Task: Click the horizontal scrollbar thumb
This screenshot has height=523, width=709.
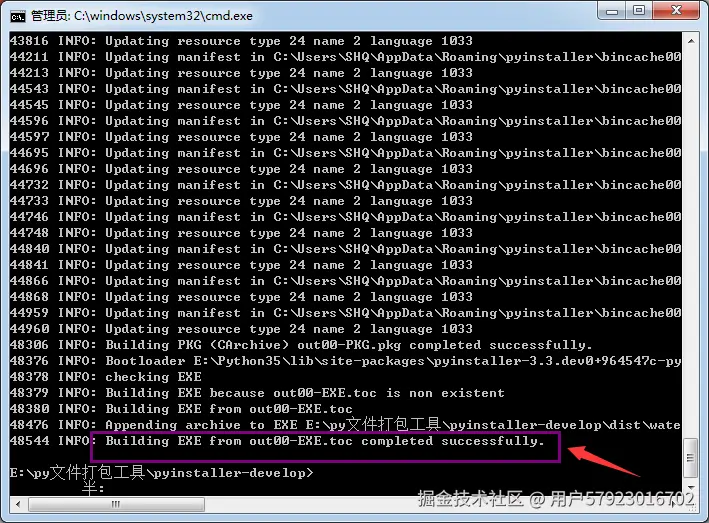Action: (x=116, y=504)
